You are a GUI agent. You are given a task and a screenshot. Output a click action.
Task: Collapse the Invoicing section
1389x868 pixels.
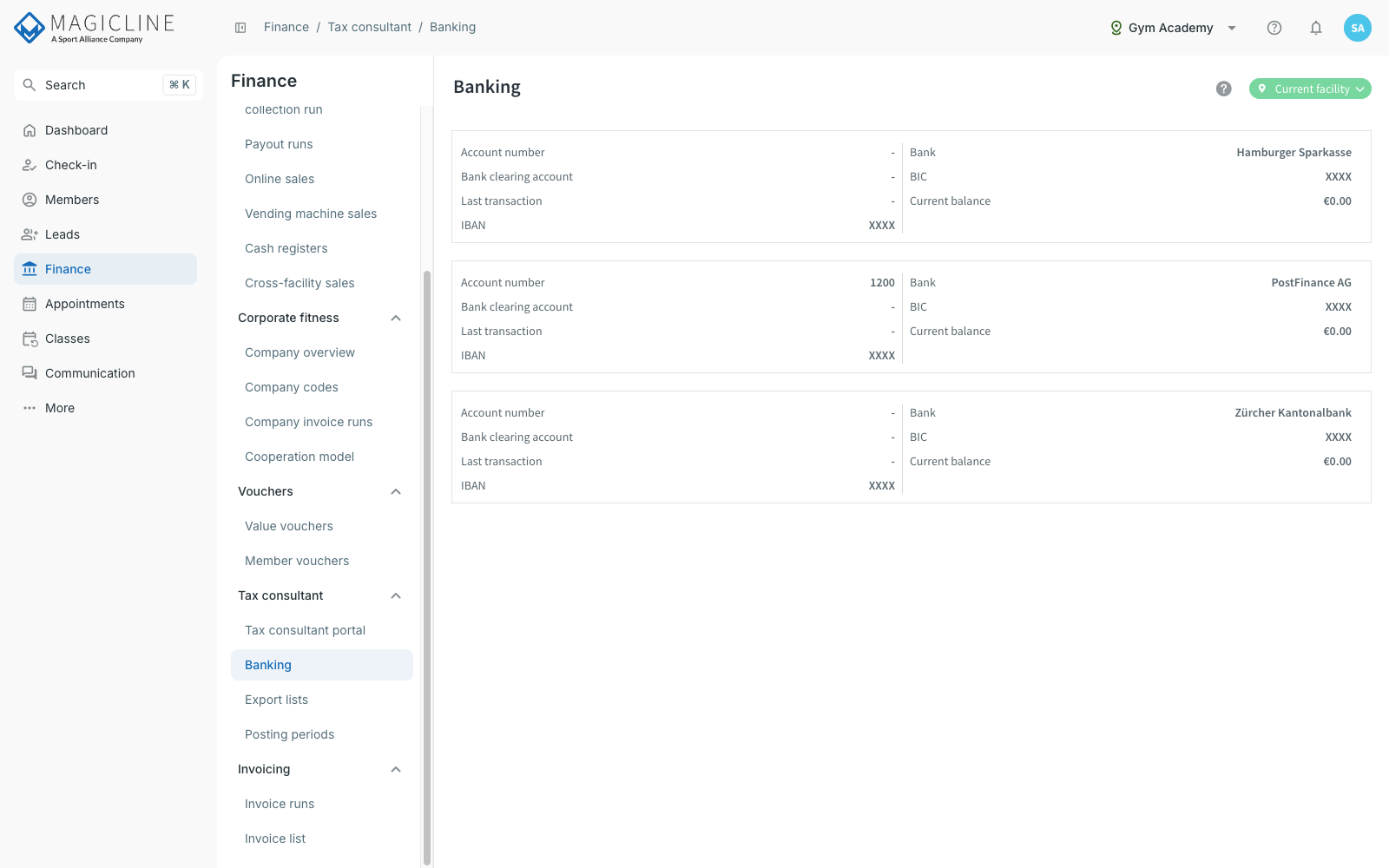(x=396, y=769)
